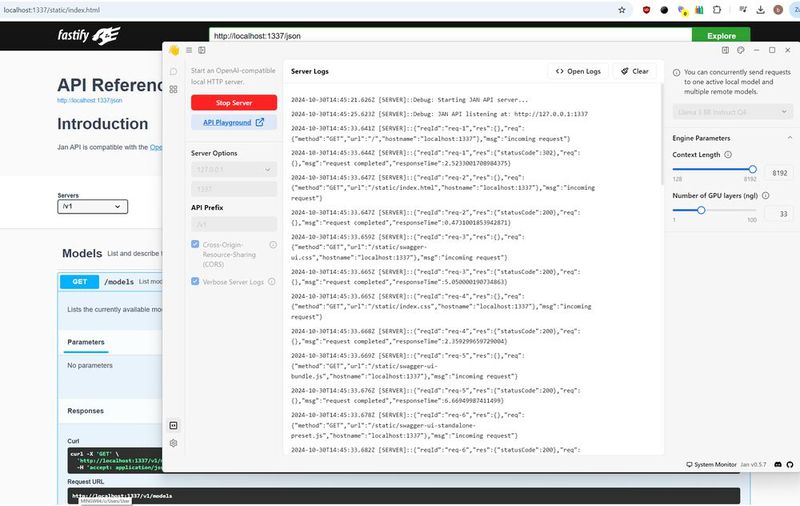The height and width of the screenshot is (506, 800).
Task: Open the chat thread icon in Jan sidebar
Action: tap(173, 72)
